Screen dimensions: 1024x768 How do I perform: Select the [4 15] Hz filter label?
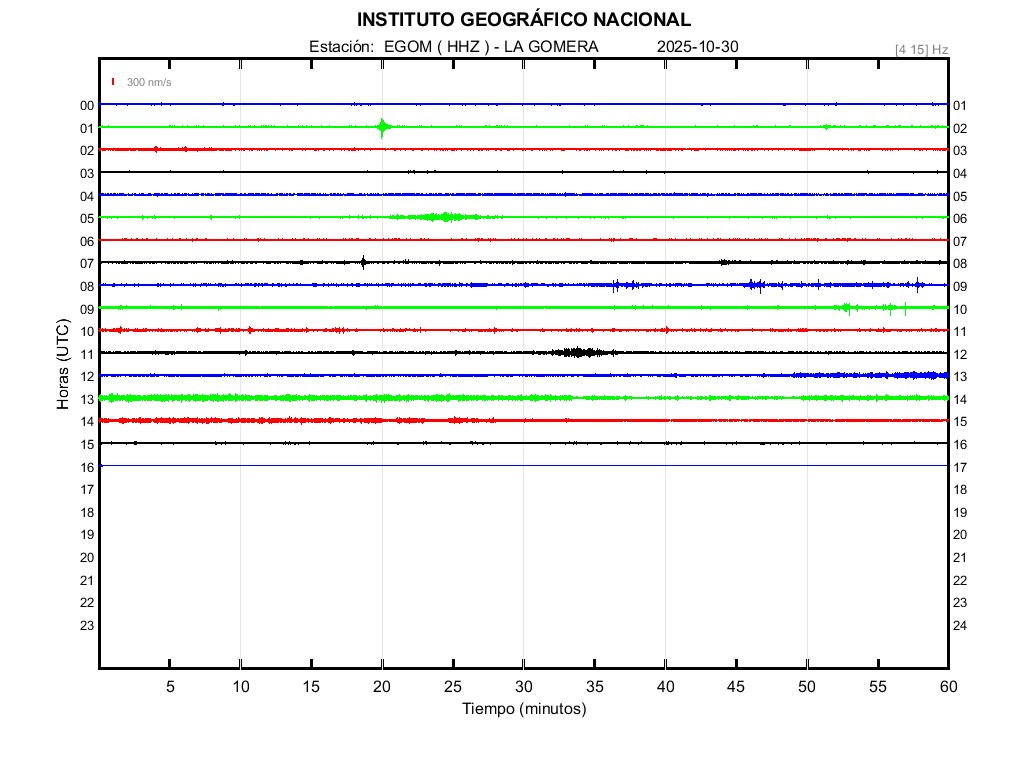[921, 49]
